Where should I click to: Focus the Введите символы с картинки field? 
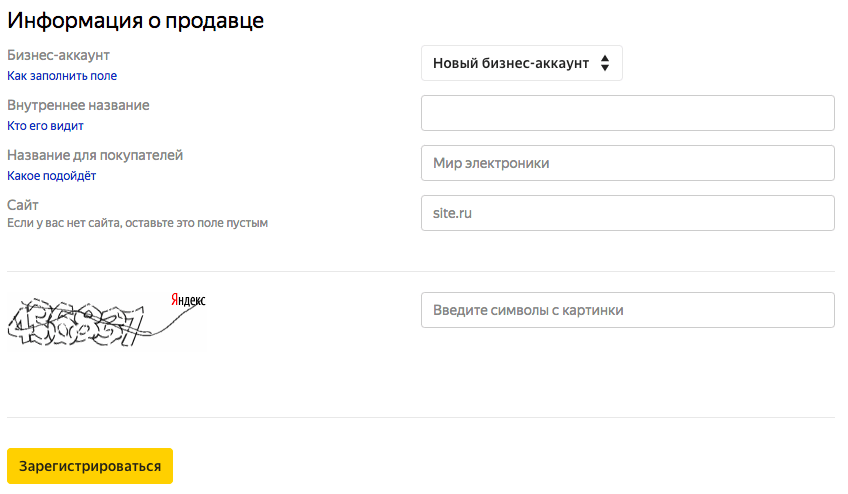(x=628, y=310)
